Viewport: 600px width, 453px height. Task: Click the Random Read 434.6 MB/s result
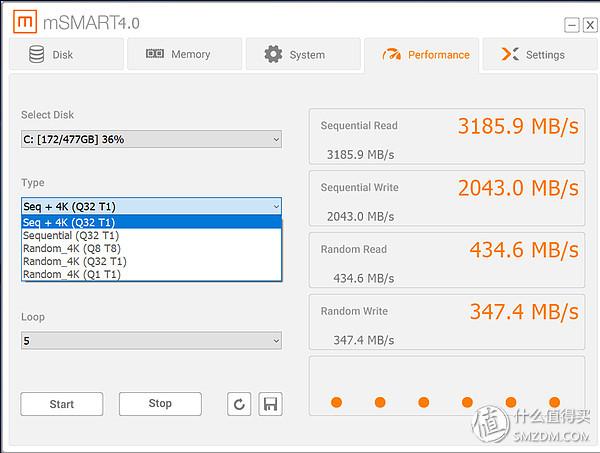524,250
